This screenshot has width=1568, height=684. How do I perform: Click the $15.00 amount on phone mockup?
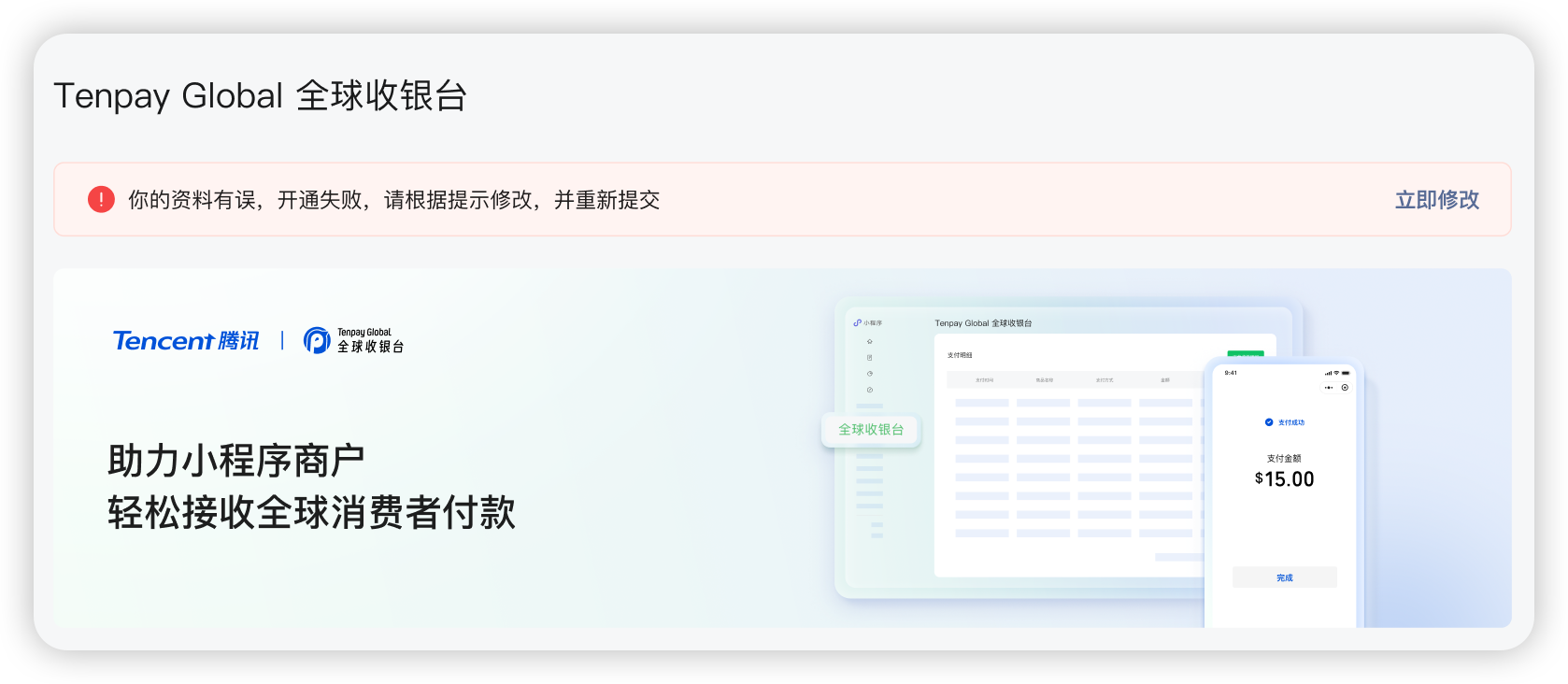click(x=1285, y=479)
